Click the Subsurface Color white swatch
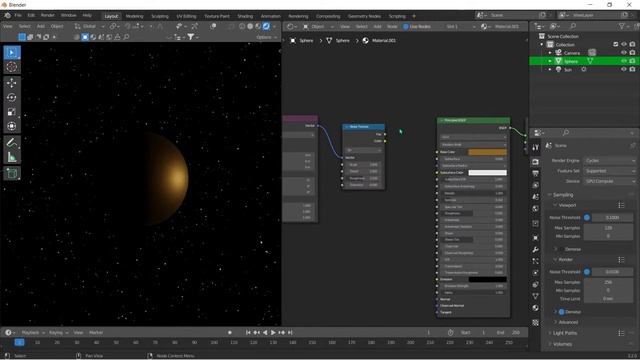Viewport: 640px width, 360px height. point(487,173)
